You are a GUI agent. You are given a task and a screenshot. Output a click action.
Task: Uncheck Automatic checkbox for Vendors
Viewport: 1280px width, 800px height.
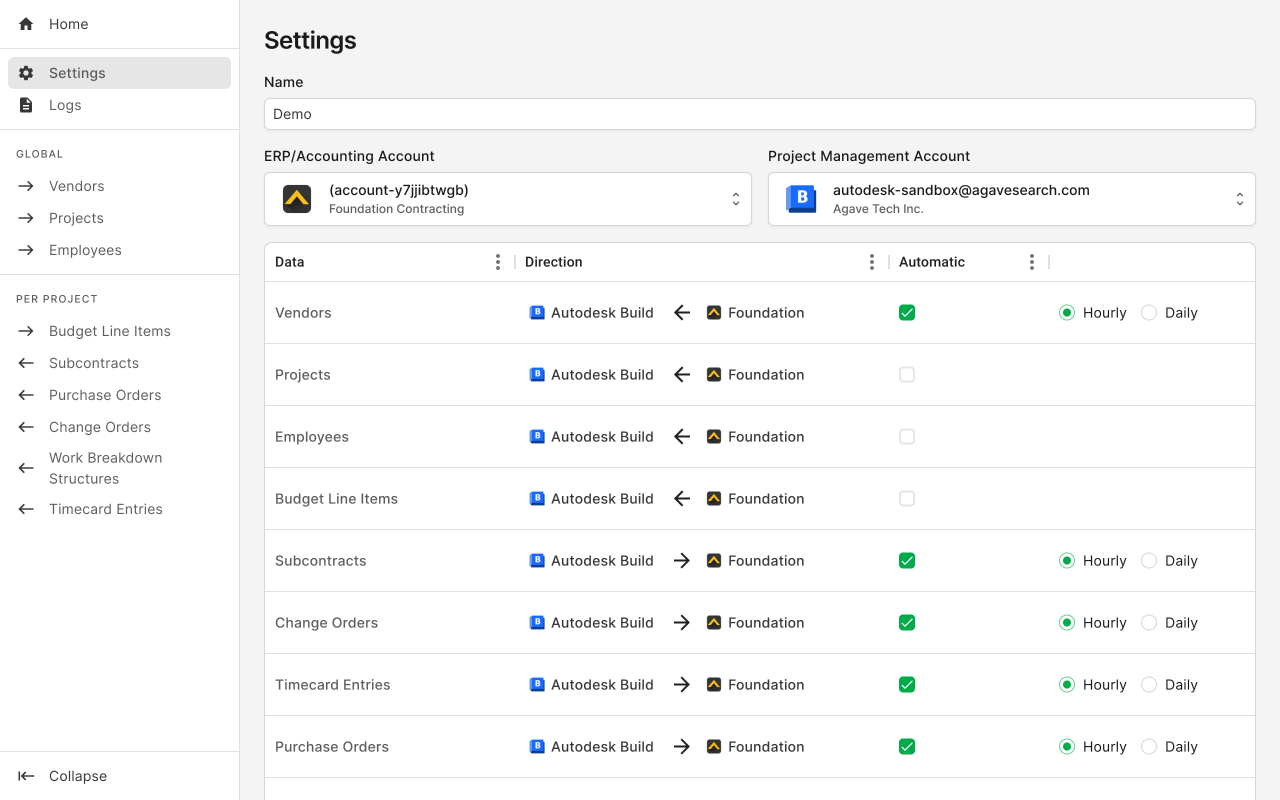[x=907, y=313]
